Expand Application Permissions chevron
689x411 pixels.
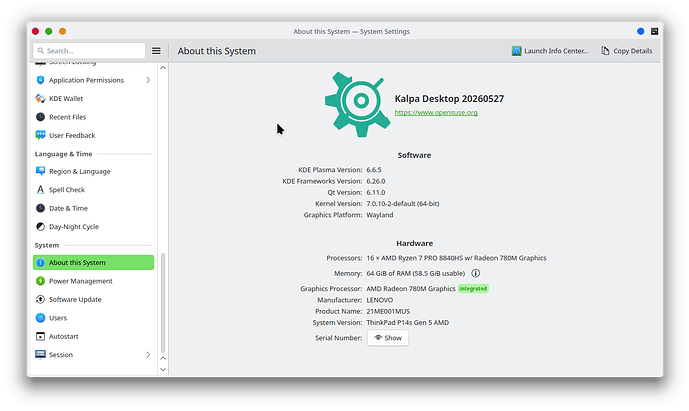tap(148, 80)
